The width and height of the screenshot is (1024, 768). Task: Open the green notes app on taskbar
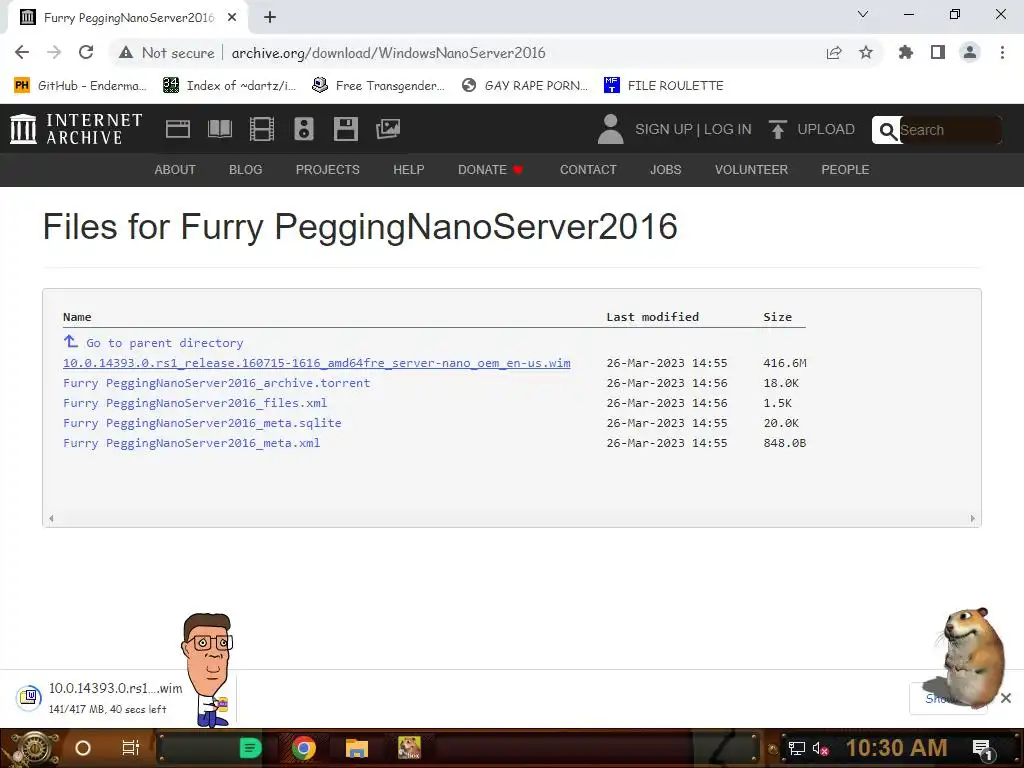(x=250, y=748)
